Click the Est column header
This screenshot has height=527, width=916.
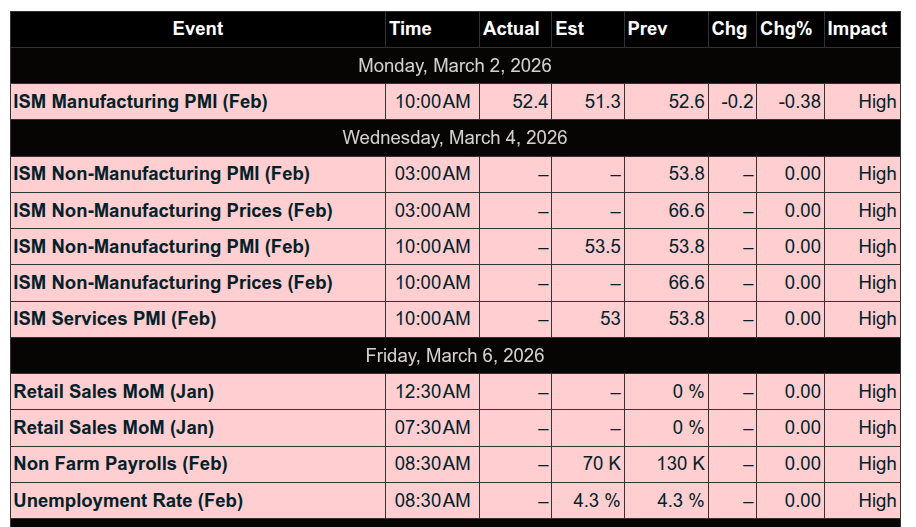[570, 29]
